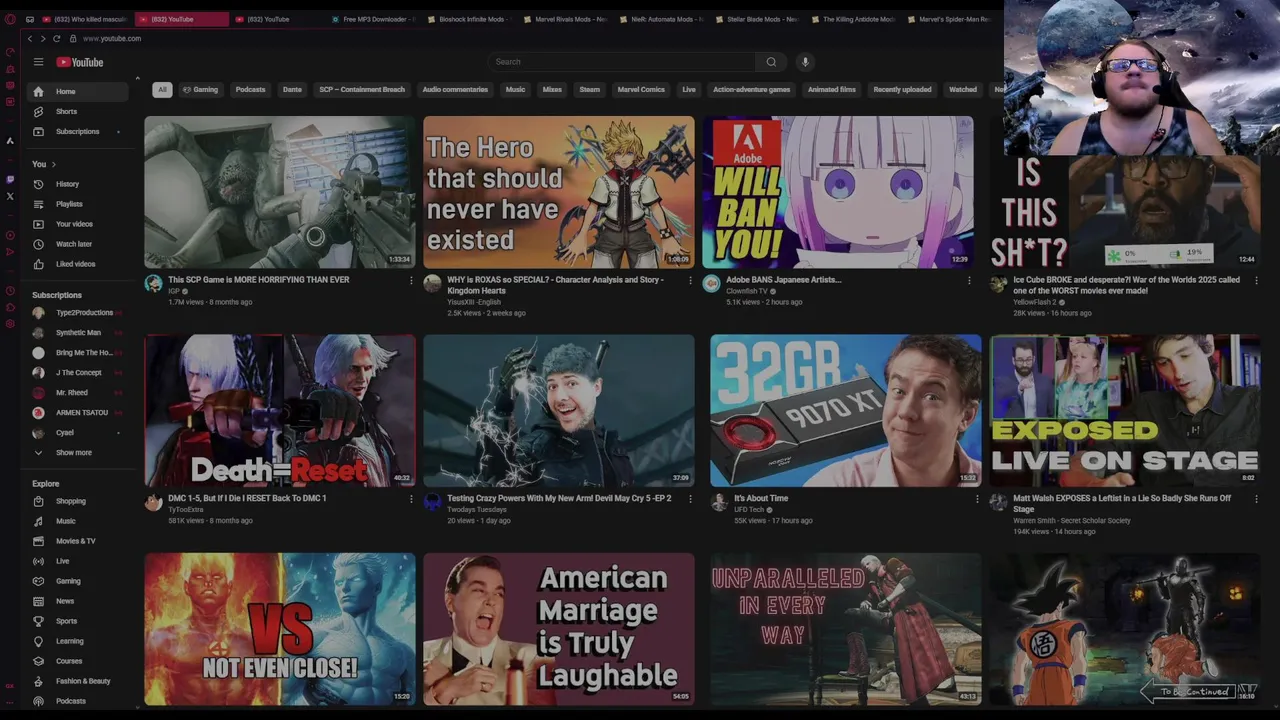Open options menu for WHY is ROXAS video

[x=690, y=281]
